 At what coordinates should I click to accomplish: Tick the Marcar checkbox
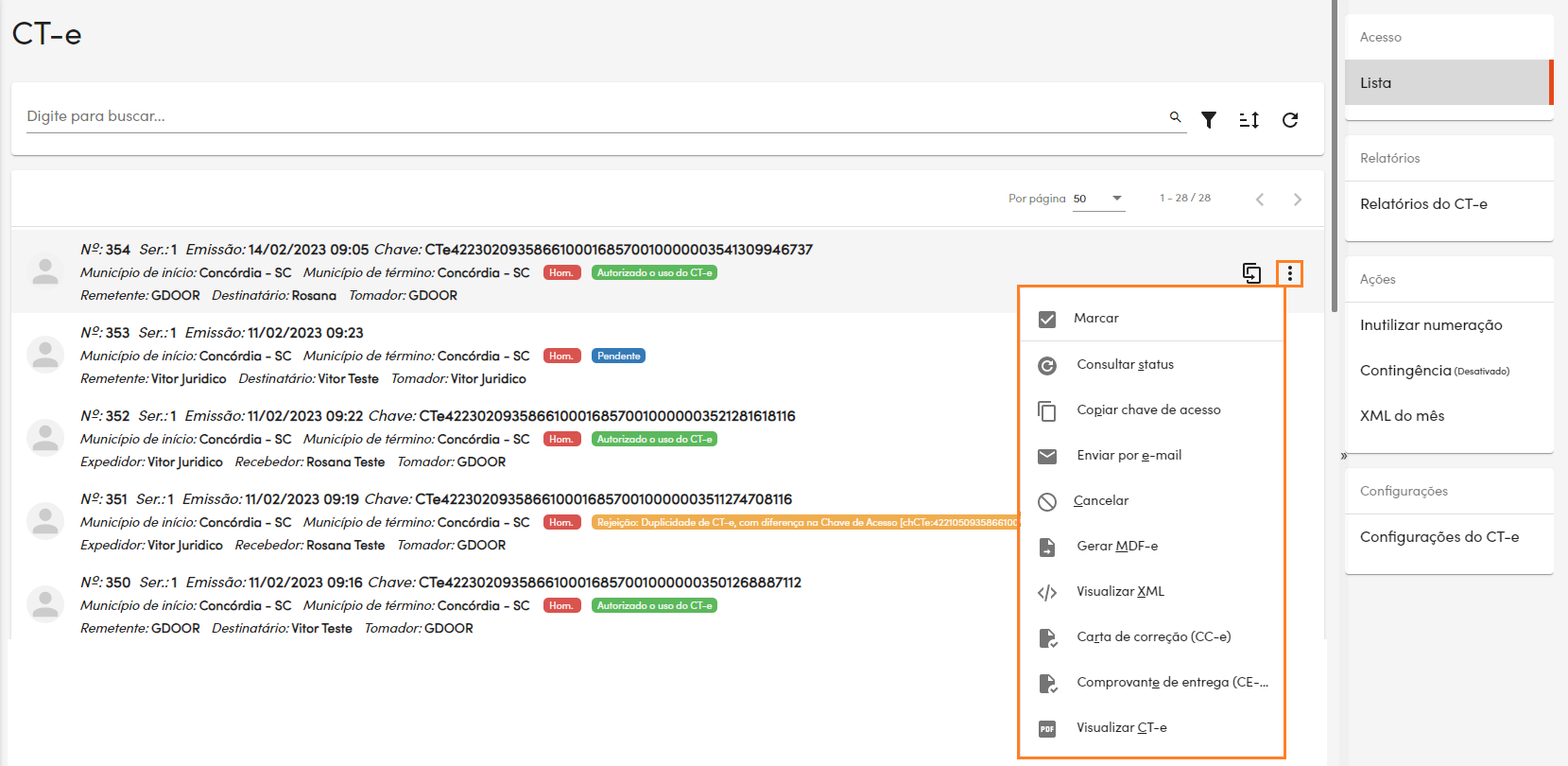click(1047, 319)
